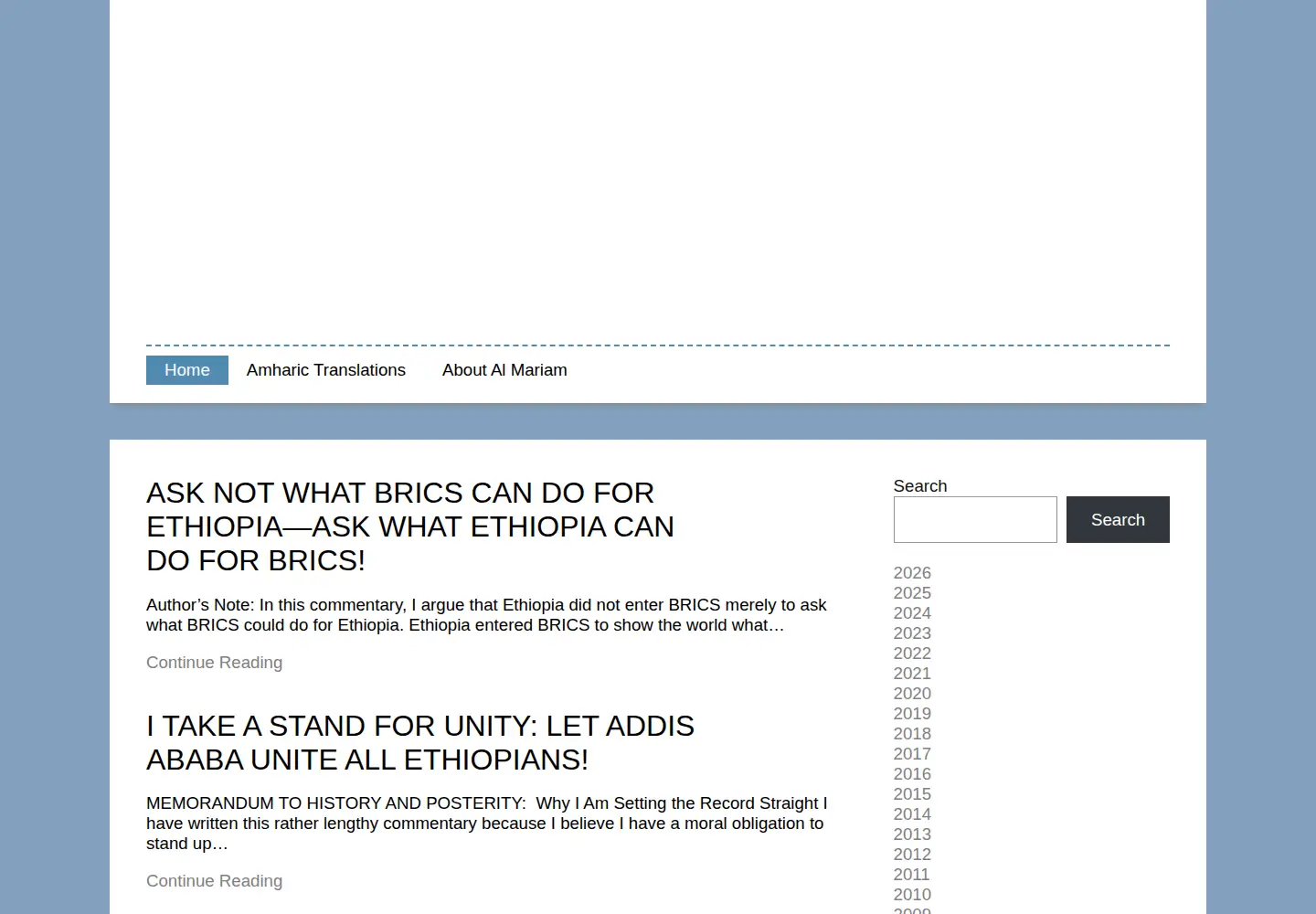Click the "Search" label above the field
The image size is (1316, 914).
tap(920, 486)
